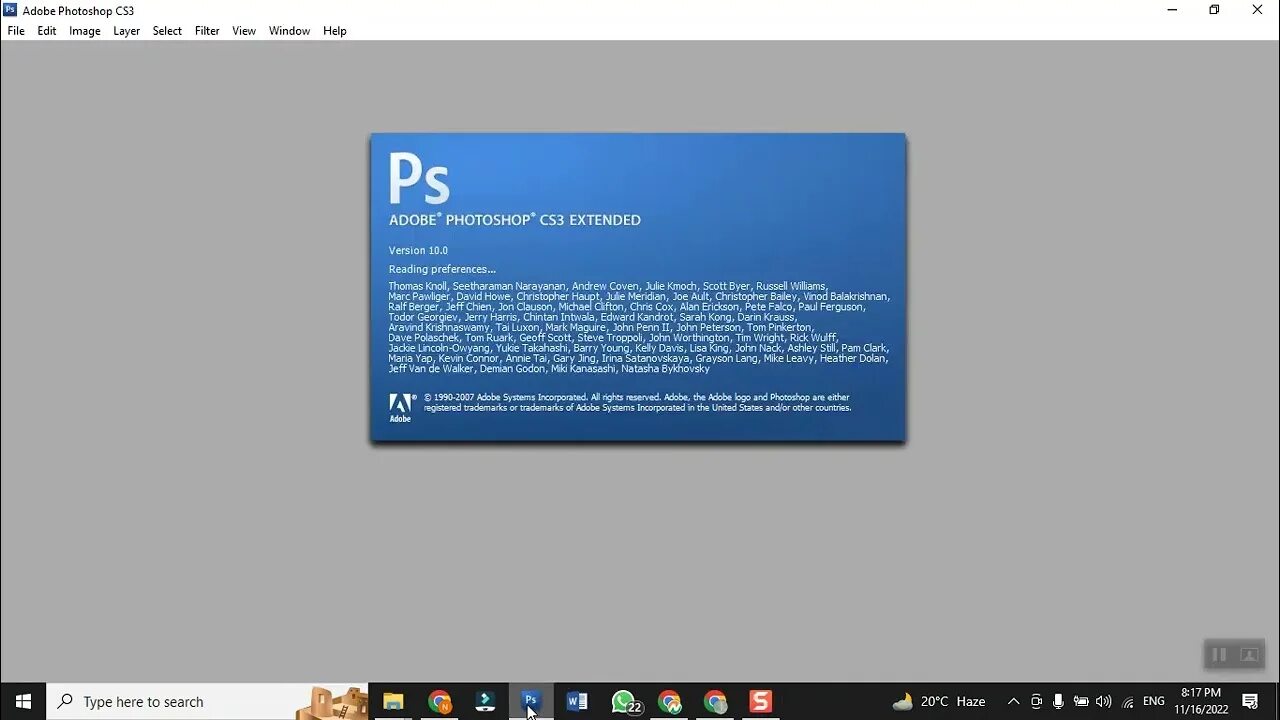This screenshot has width=1280, height=720.
Task: Restore down the Photoshop window
Action: pos(1214,10)
